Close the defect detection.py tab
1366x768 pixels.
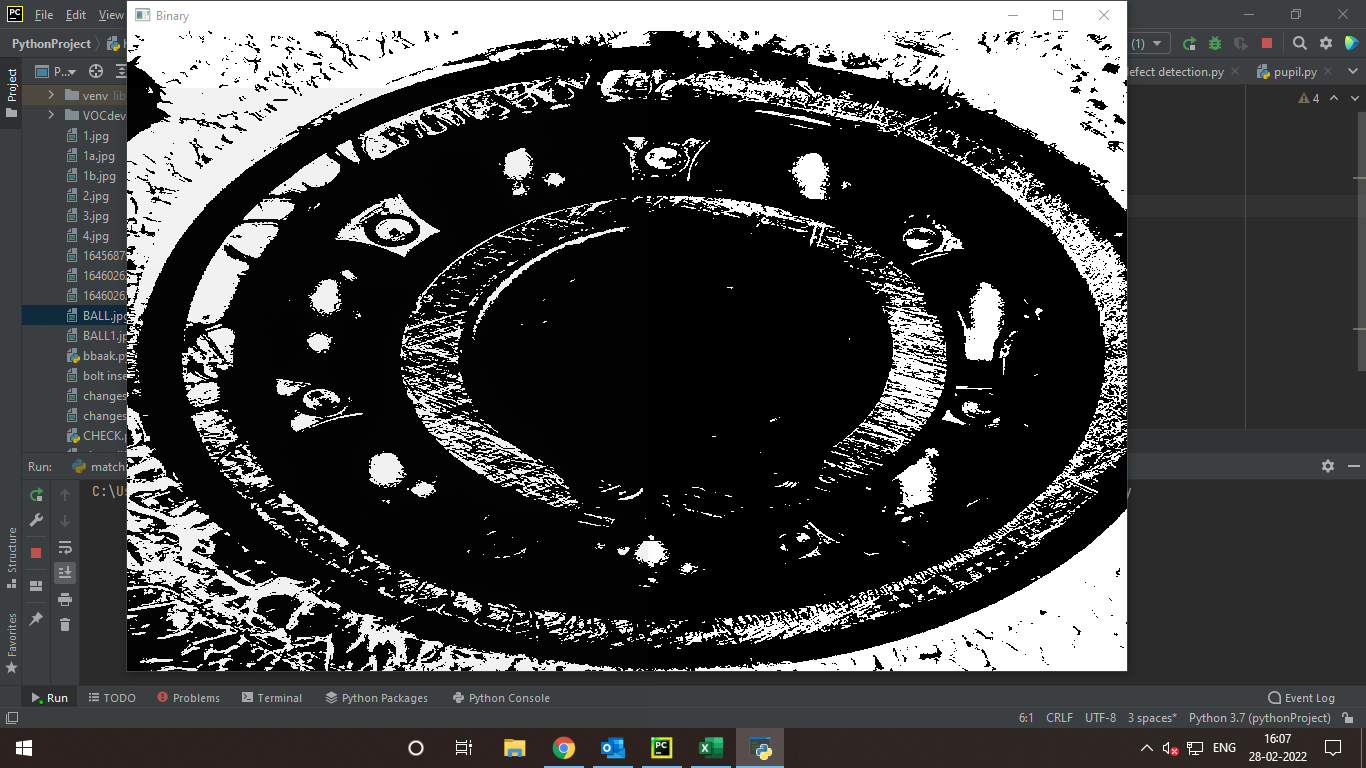pos(1235,72)
